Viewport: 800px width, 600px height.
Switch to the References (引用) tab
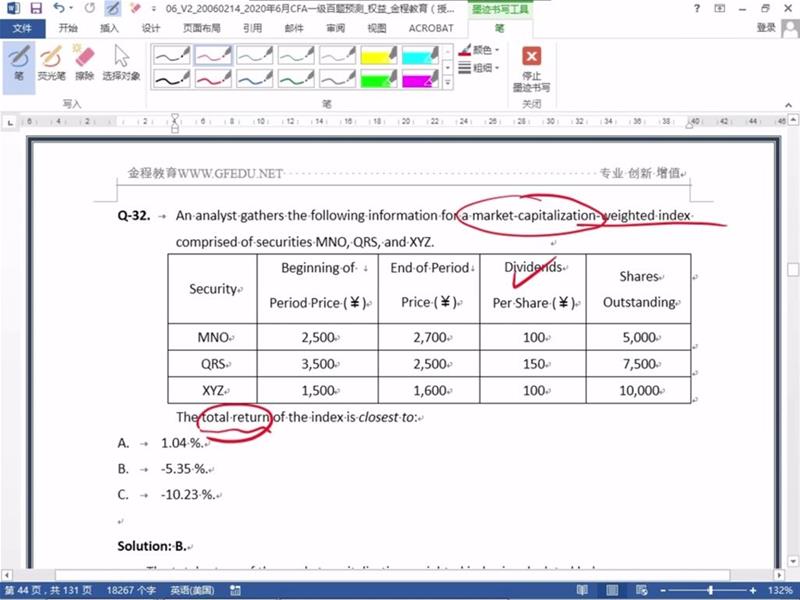click(x=253, y=28)
